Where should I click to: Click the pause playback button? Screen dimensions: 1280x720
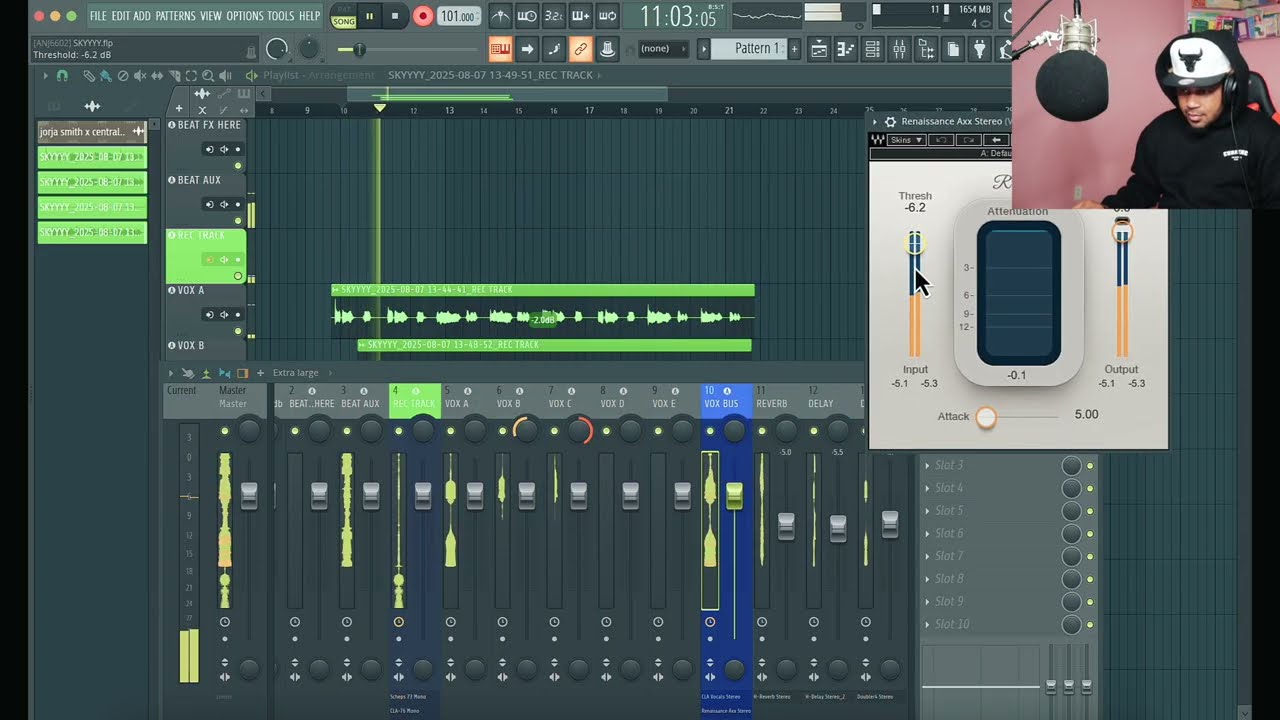(x=369, y=16)
